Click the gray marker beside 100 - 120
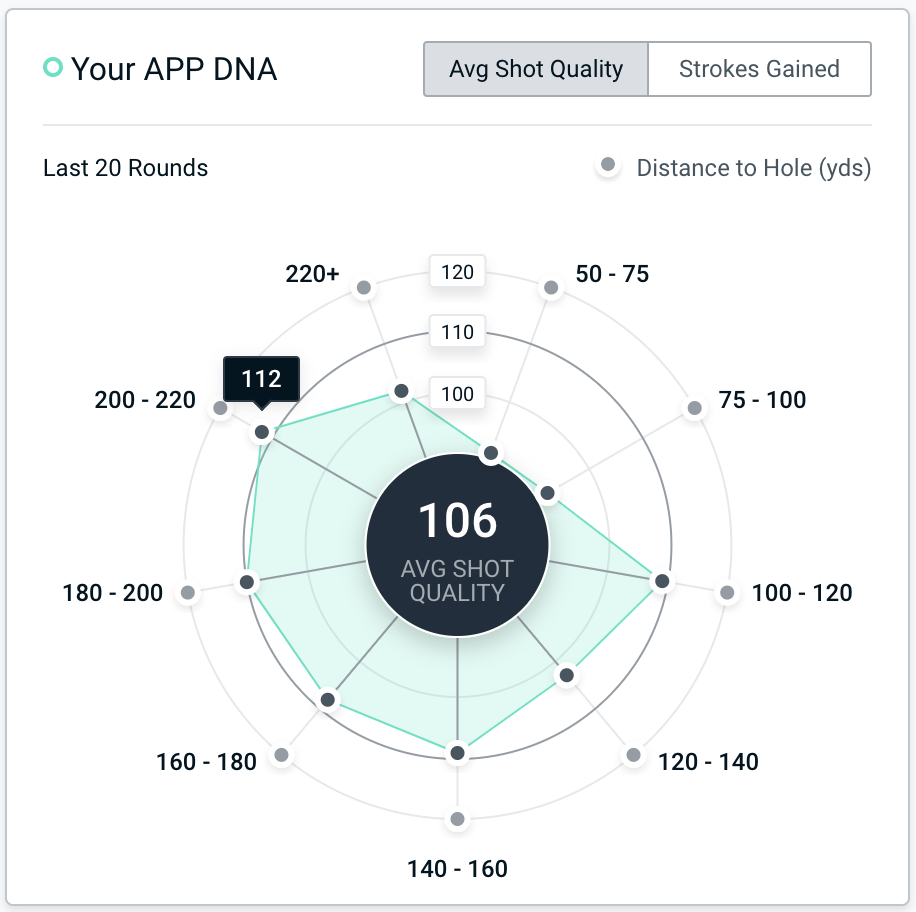Screen dimensions: 916x912 727,593
